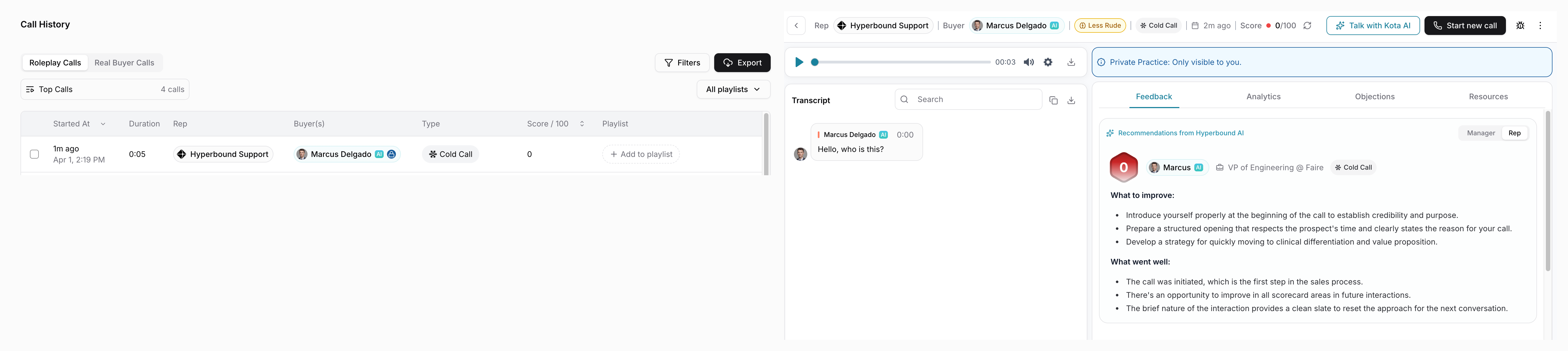Click the briefcase icon before VP of Engineering
The height and width of the screenshot is (351, 1568).
tap(1219, 167)
